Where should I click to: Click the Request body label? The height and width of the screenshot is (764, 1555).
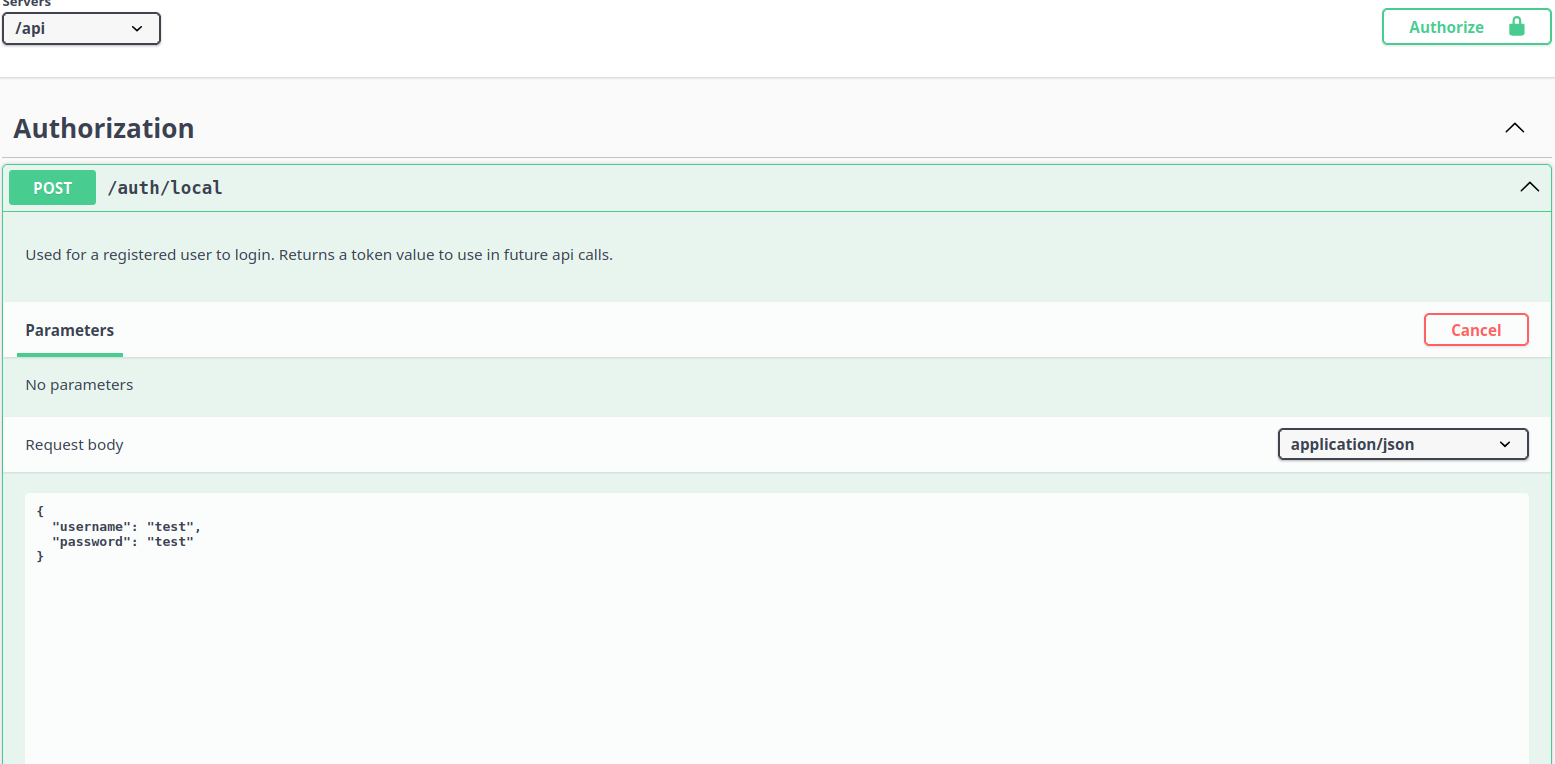(75, 444)
